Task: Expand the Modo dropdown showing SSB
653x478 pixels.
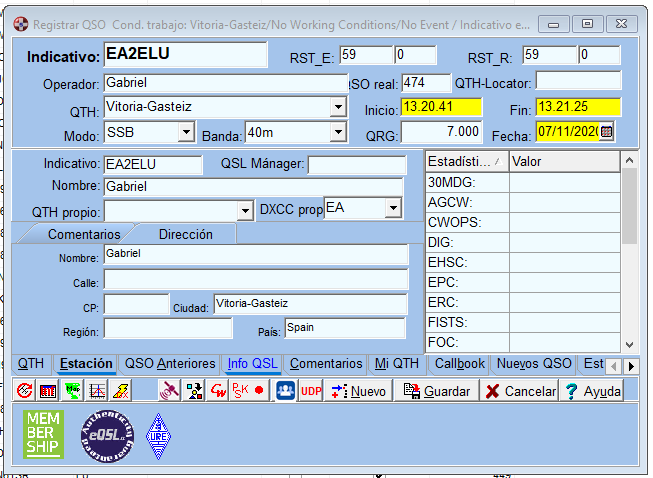Action: (186, 131)
